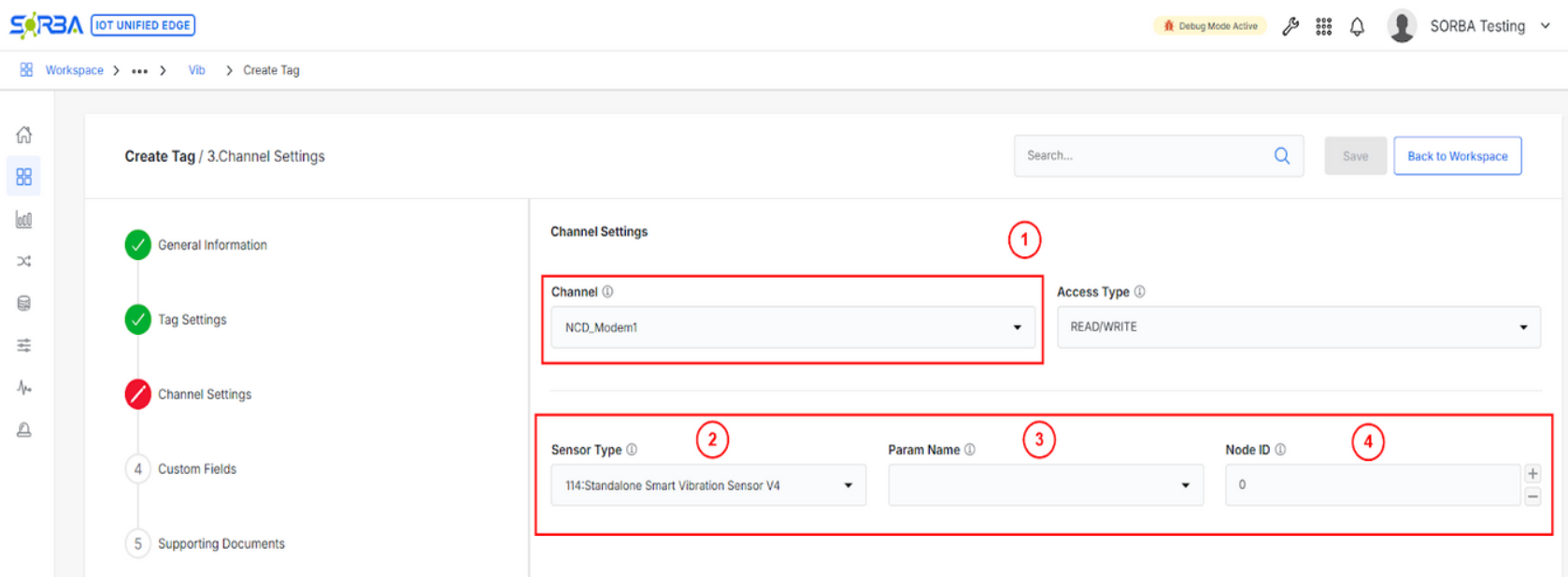
Task: Open the waveform pulse sidebar icon
Action: [24, 387]
